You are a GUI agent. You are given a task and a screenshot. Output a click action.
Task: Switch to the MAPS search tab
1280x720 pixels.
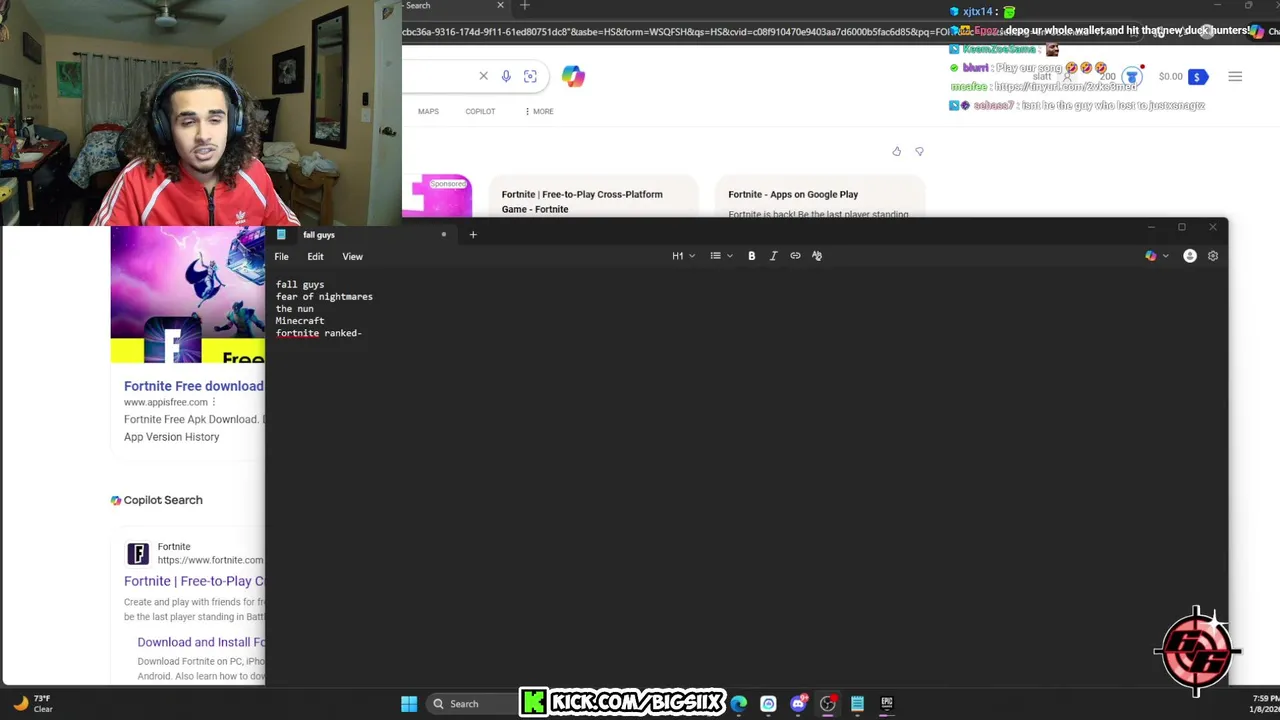coord(428,111)
